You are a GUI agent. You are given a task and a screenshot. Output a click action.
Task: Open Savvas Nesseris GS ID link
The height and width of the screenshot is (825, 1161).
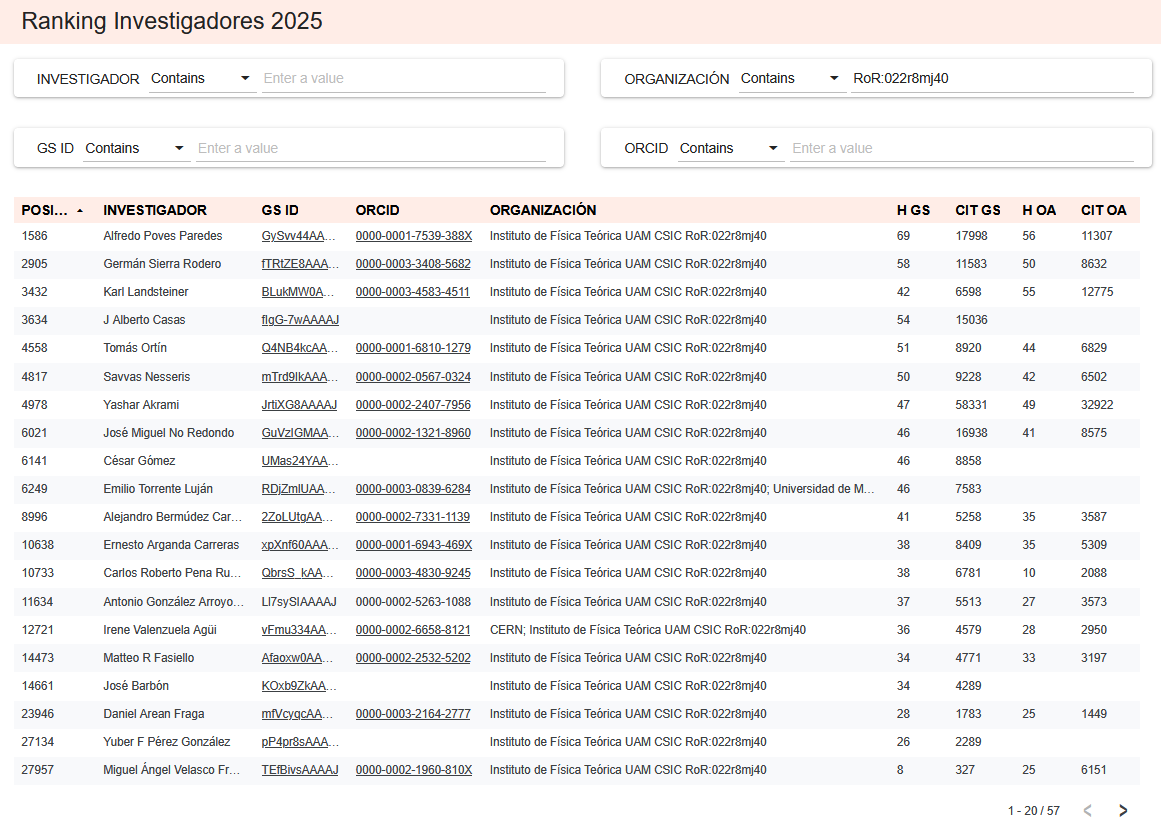[300, 377]
